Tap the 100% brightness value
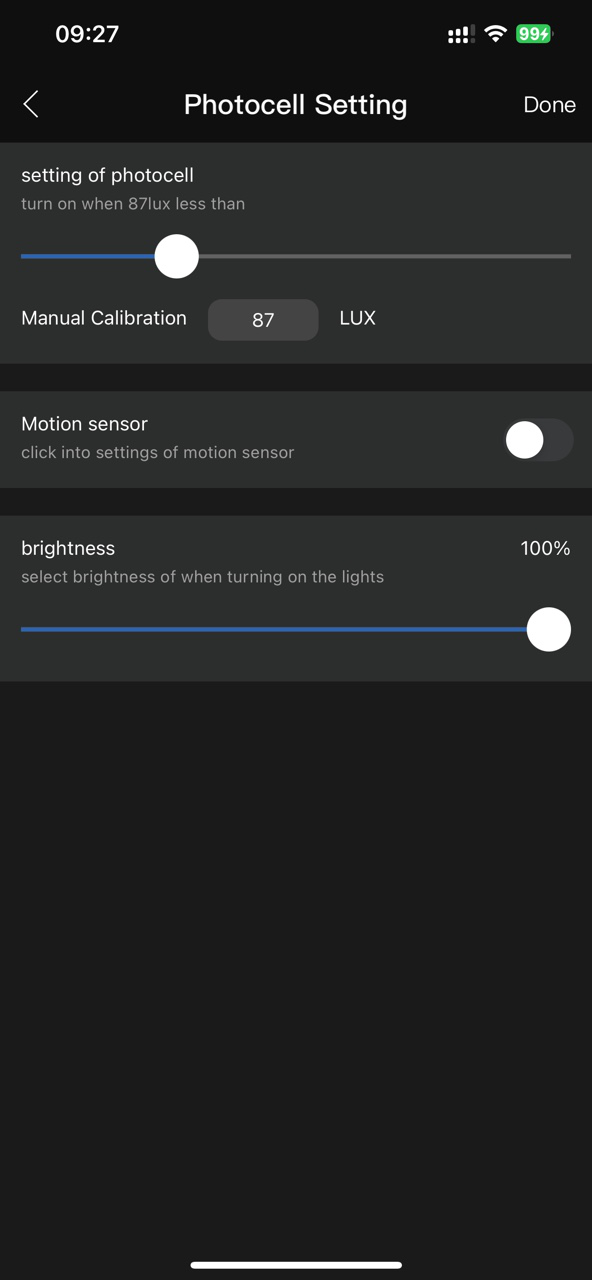592x1280 pixels. 545,548
